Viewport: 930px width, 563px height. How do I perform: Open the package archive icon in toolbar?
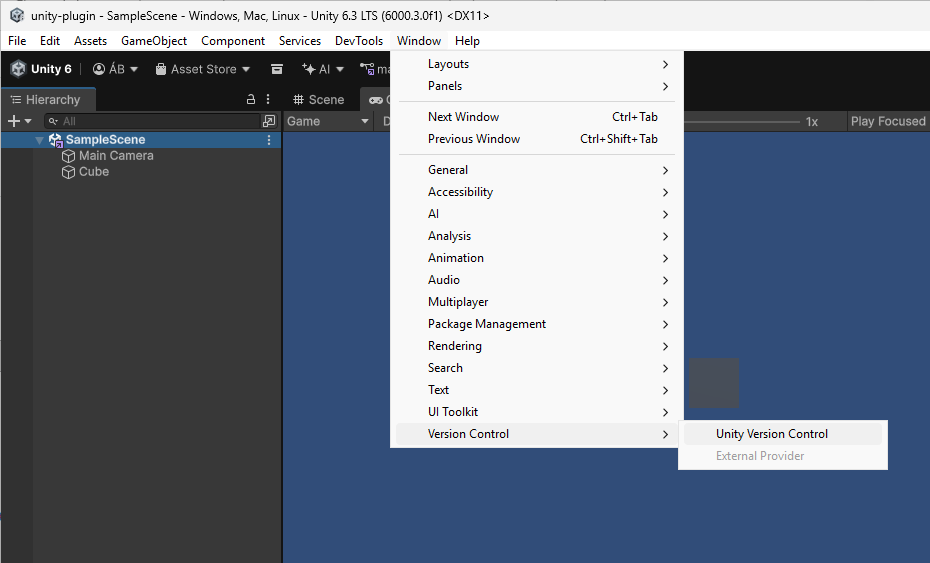[x=277, y=69]
